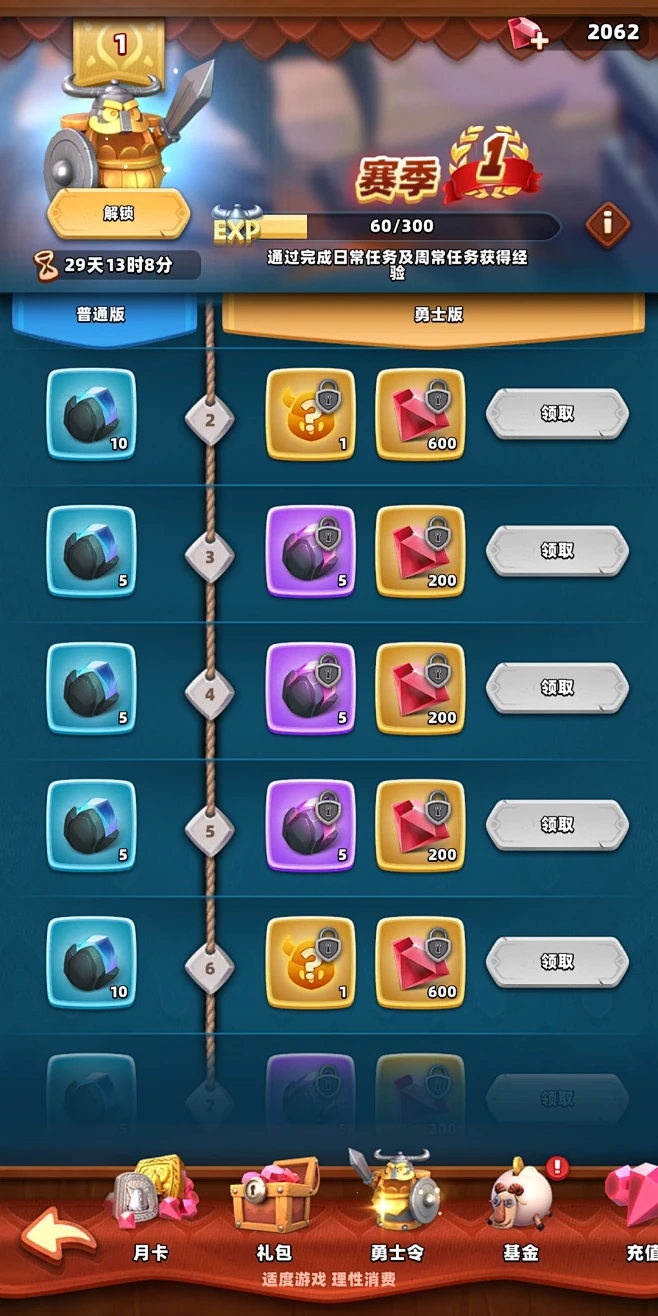Click 领取 claim button on level 2 row
This screenshot has height=1316, width=658.
[x=557, y=413]
